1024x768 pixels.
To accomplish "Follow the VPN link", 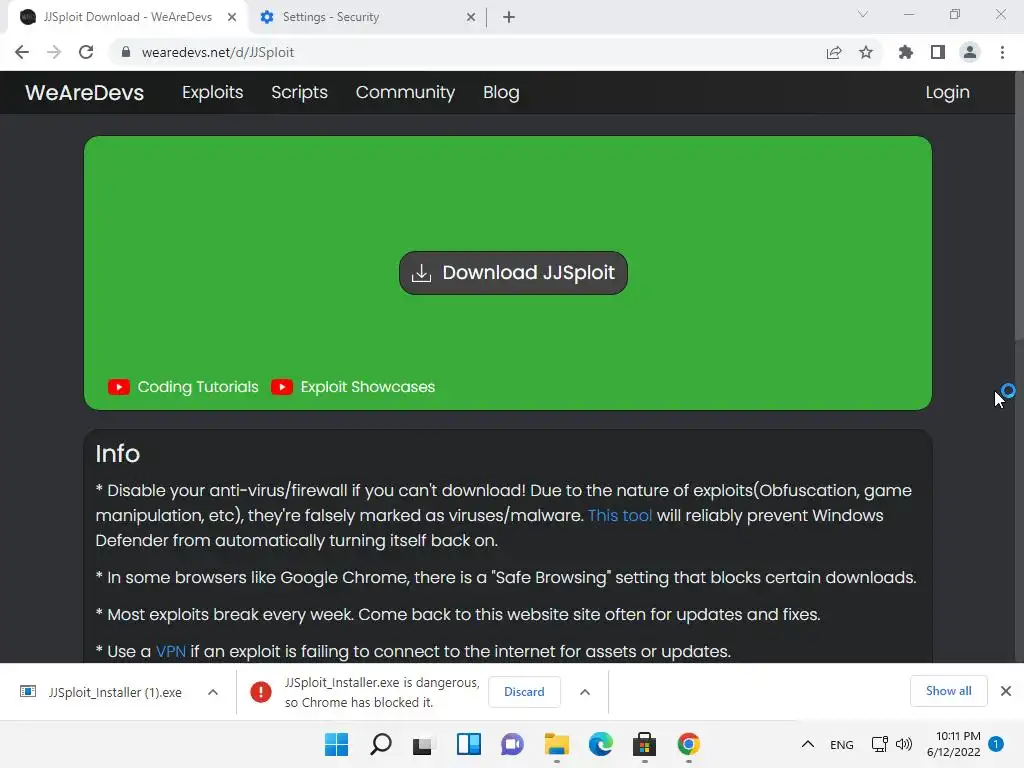I will pos(170,651).
